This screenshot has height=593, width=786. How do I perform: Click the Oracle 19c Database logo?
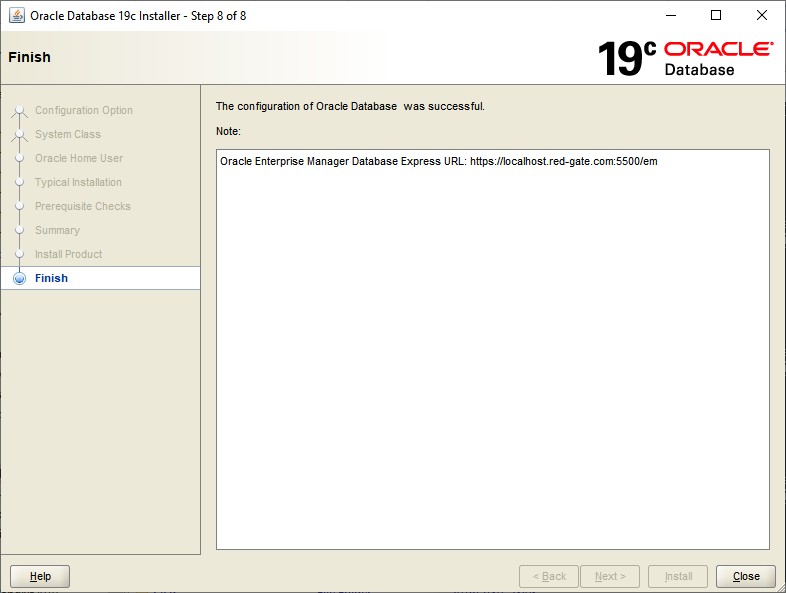[x=686, y=59]
